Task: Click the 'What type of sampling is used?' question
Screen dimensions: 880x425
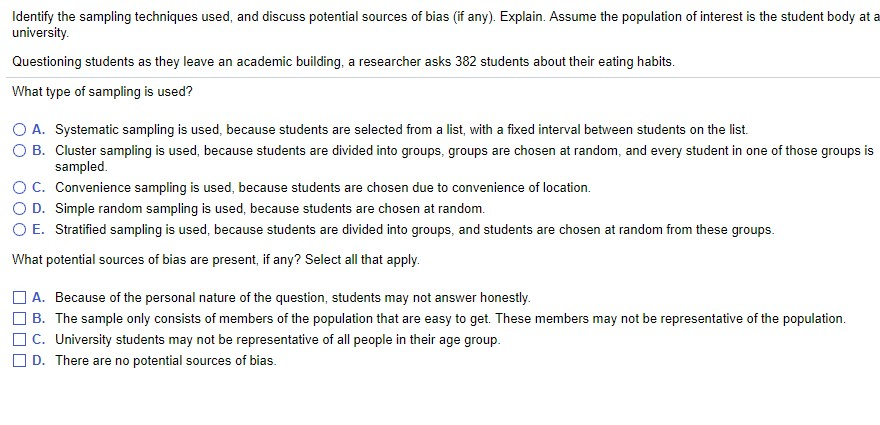Action: [x=102, y=92]
